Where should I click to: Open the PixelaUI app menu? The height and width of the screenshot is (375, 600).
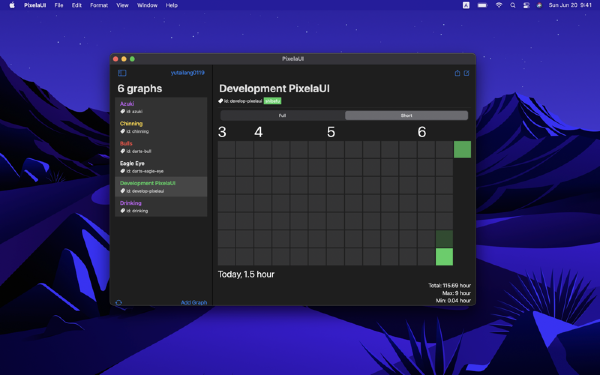[x=35, y=5]
